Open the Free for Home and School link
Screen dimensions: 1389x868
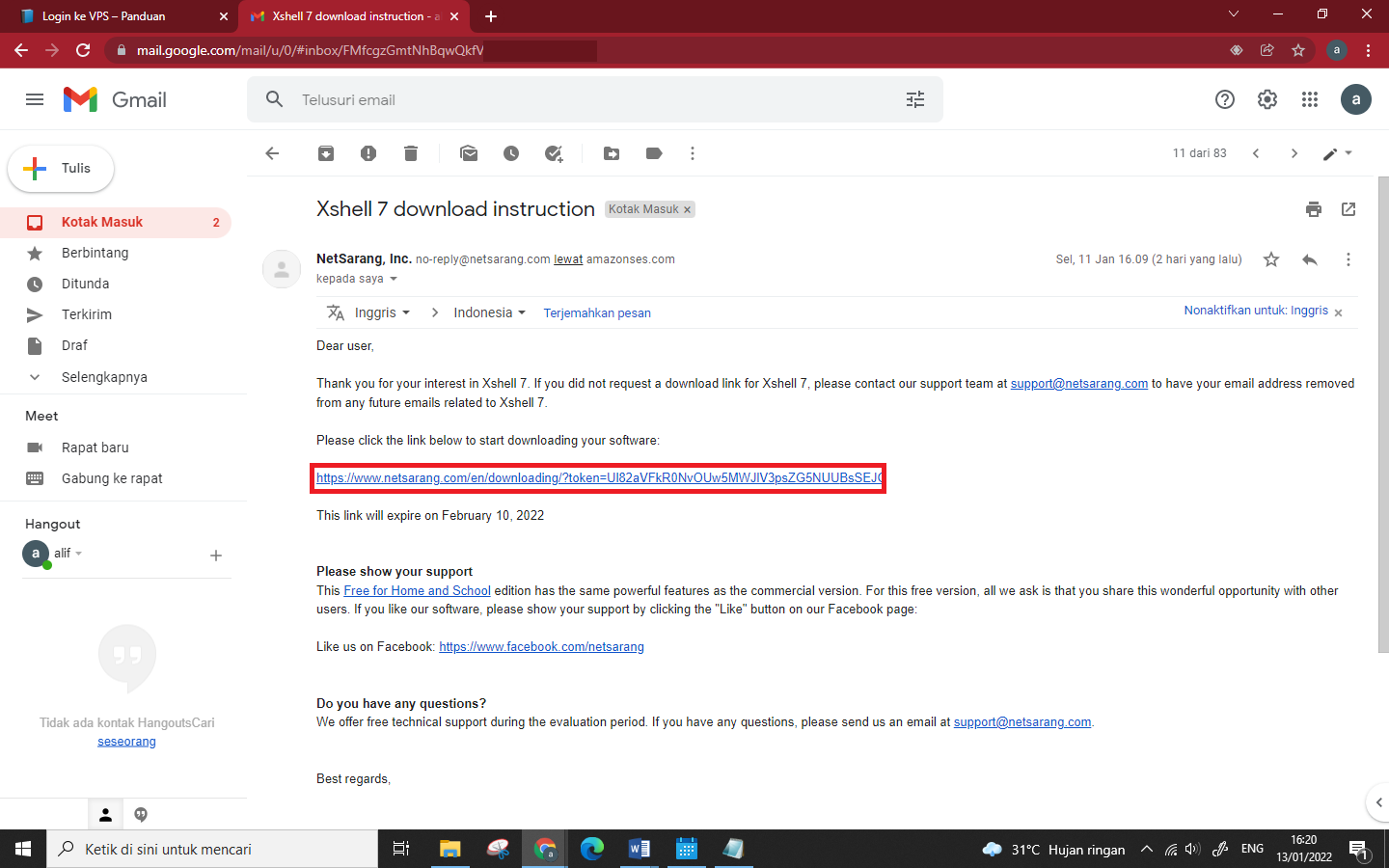[417, 591]
